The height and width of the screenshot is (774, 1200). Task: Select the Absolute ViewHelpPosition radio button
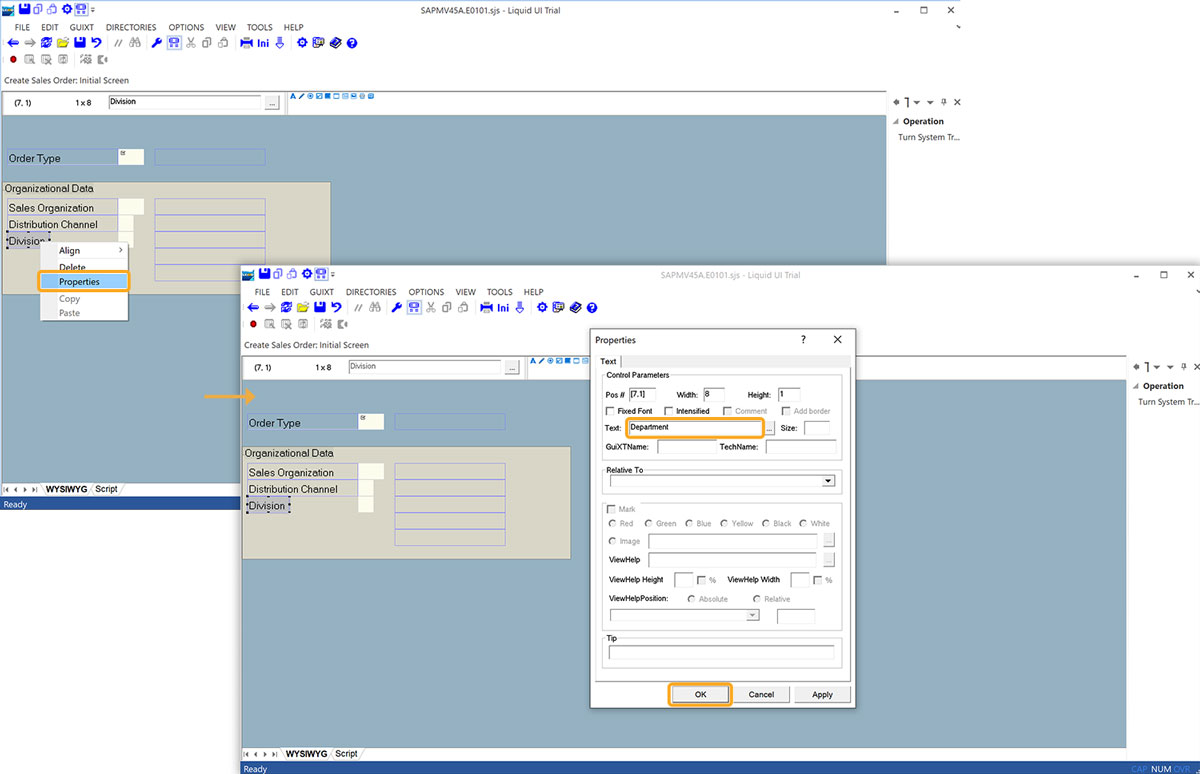click(692, 599)
